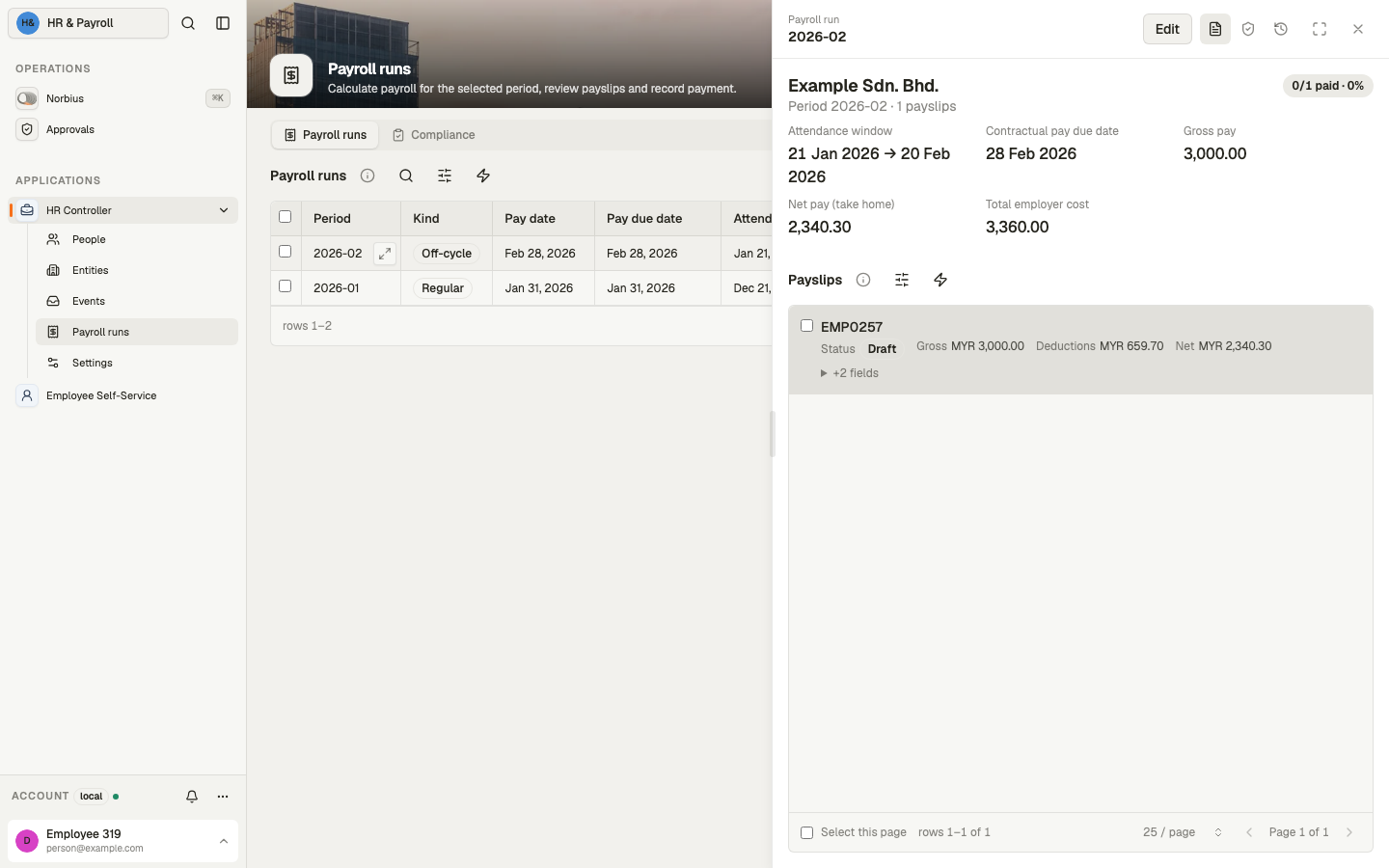Viewport: 1389px width, 868px height.
Task: Switch to the Payroll runs tab
Action: click(x=325, y=135)
